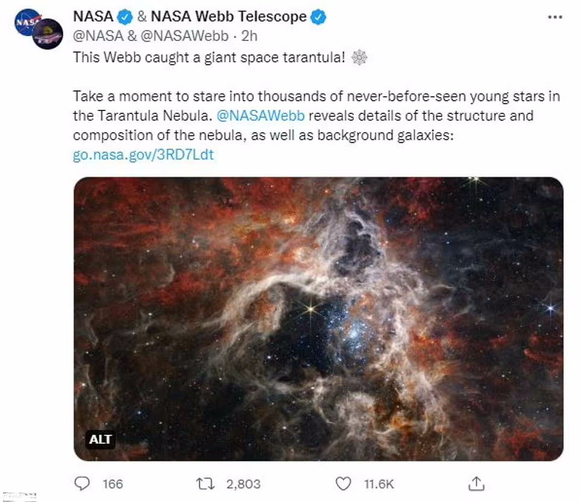
Task: Open the go.nasa.gov/3RD7Ldt link
Action: point(143,155)
